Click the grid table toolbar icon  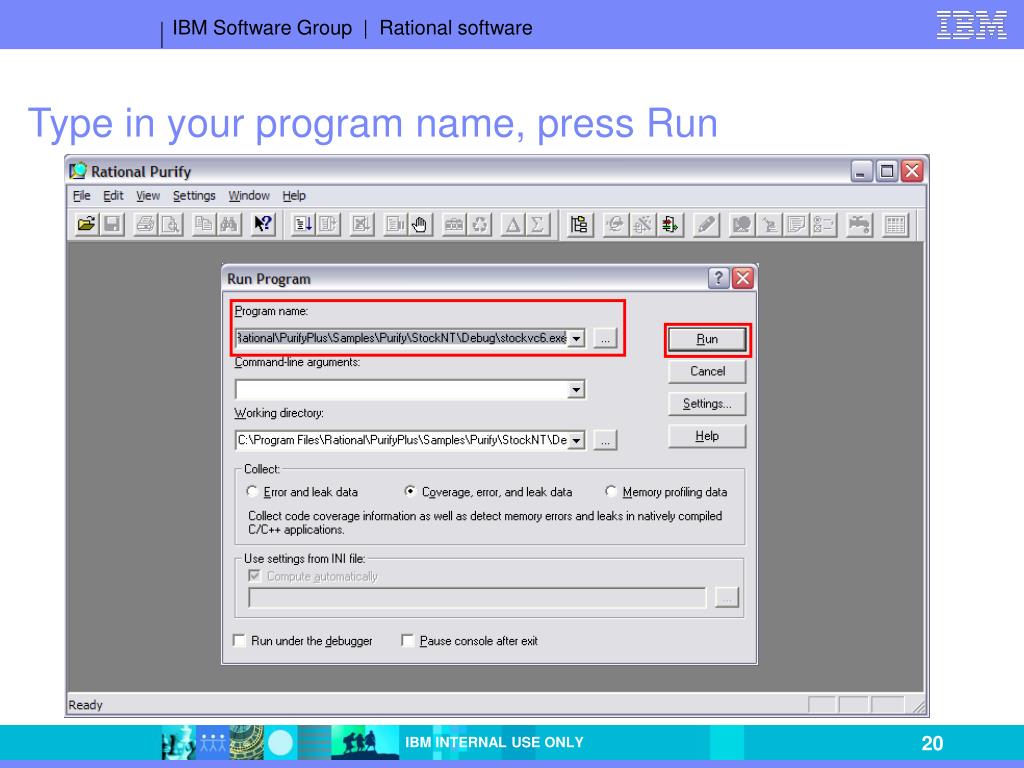pos(895,225)
